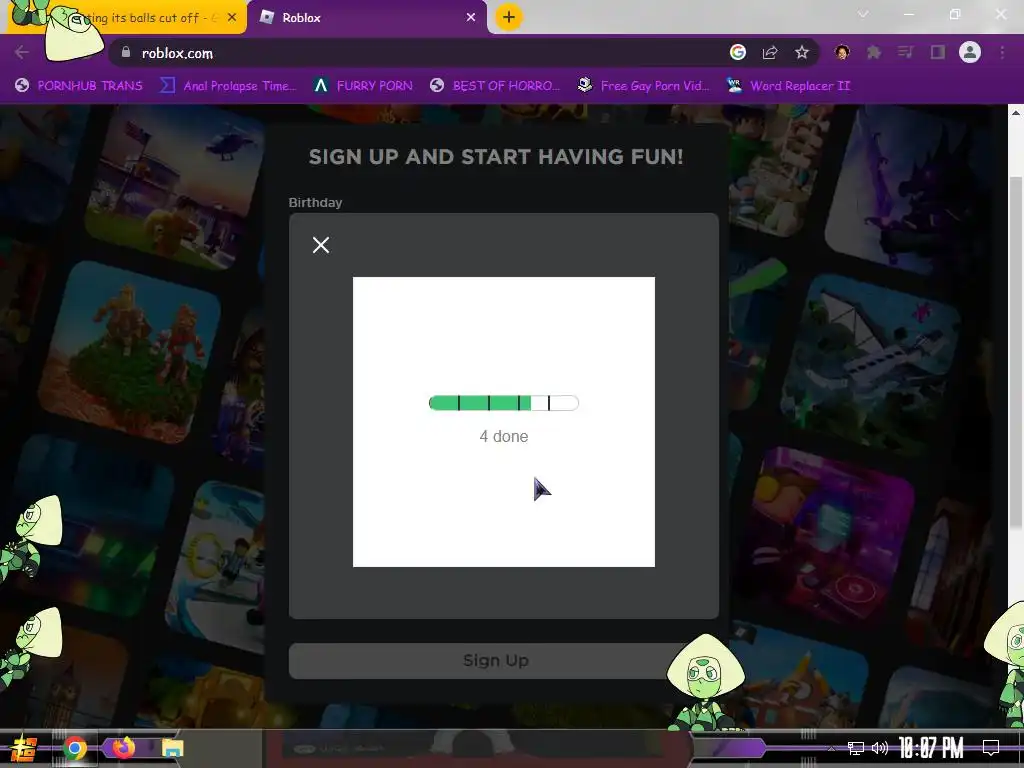Share this page via share icon
Image resolution: width=1024 pixels, height=768 pixels.
[x=770, y=52]
